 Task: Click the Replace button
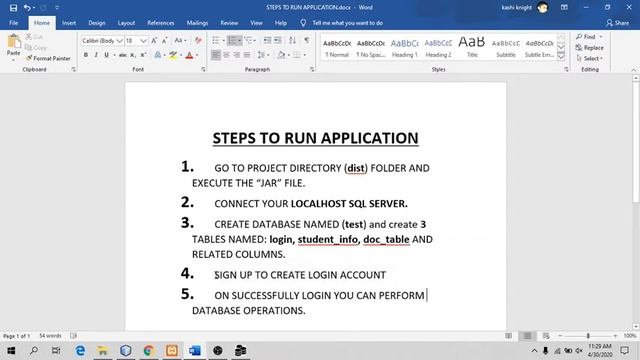589,48
